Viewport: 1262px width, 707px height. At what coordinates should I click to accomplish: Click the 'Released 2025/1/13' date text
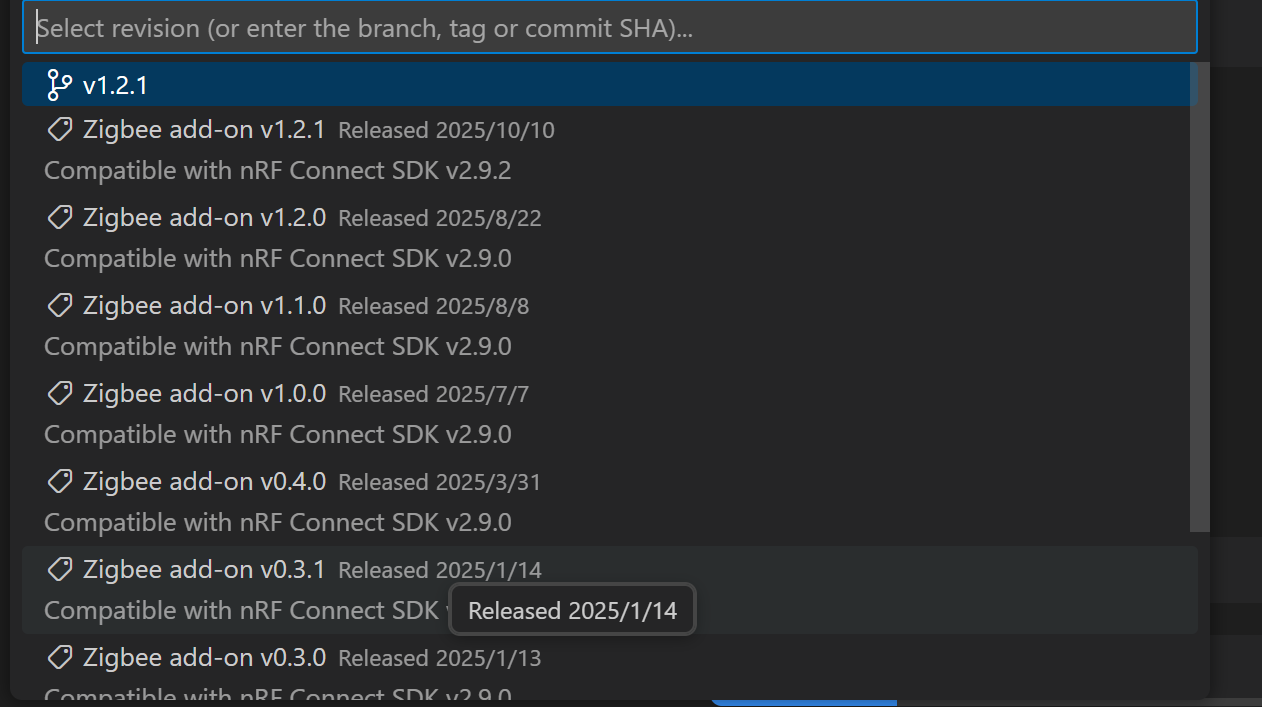tap(440, 659)
